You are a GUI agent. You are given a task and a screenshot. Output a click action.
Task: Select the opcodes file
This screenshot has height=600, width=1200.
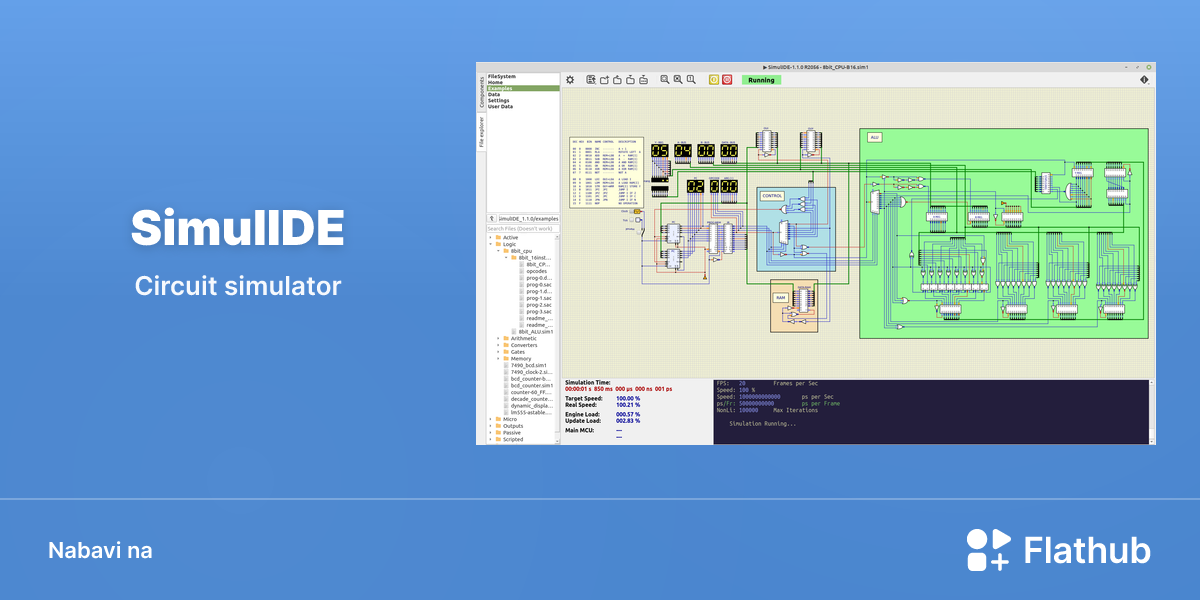[x=536, y=271]
